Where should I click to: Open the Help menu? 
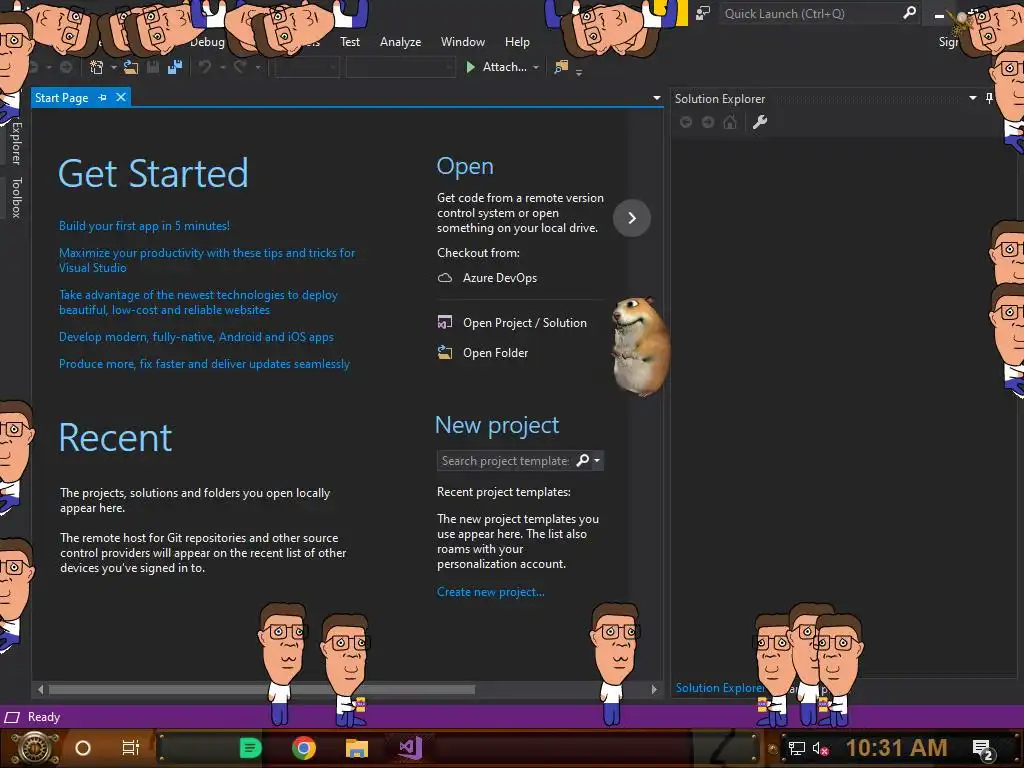[x=517, y=42]
